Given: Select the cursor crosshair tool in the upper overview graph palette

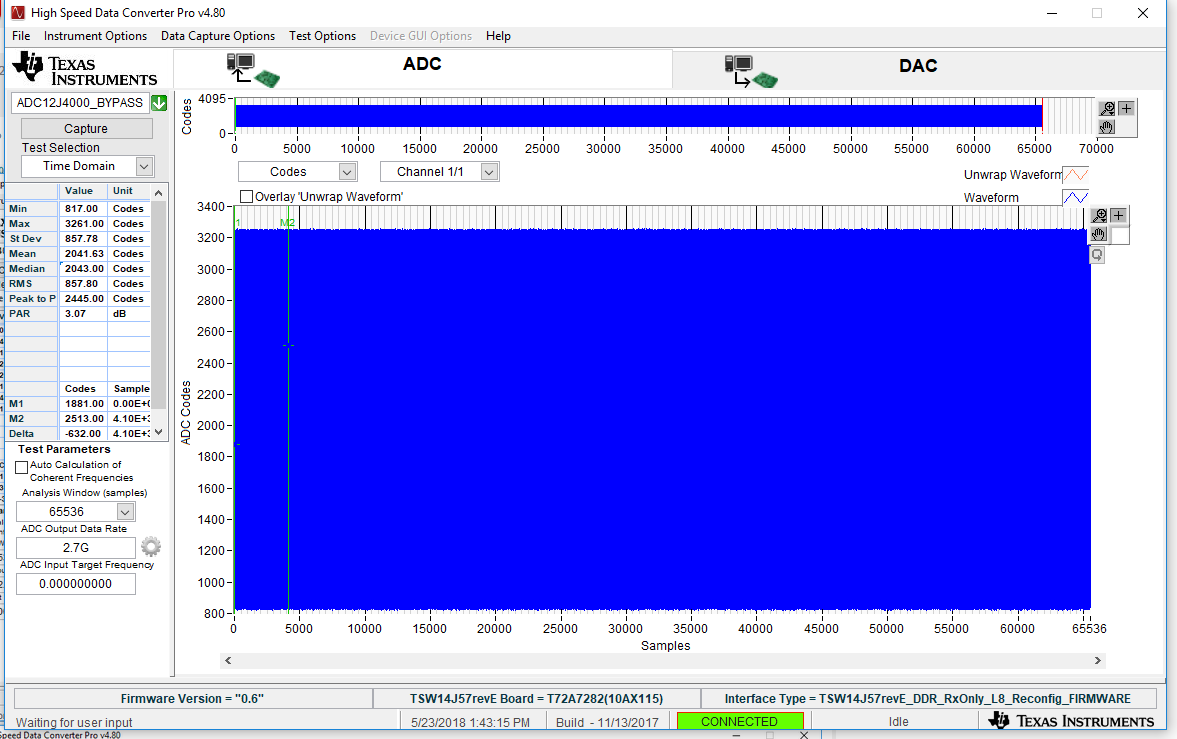Looking at the screenshot, I should [x=1126, y=109].
